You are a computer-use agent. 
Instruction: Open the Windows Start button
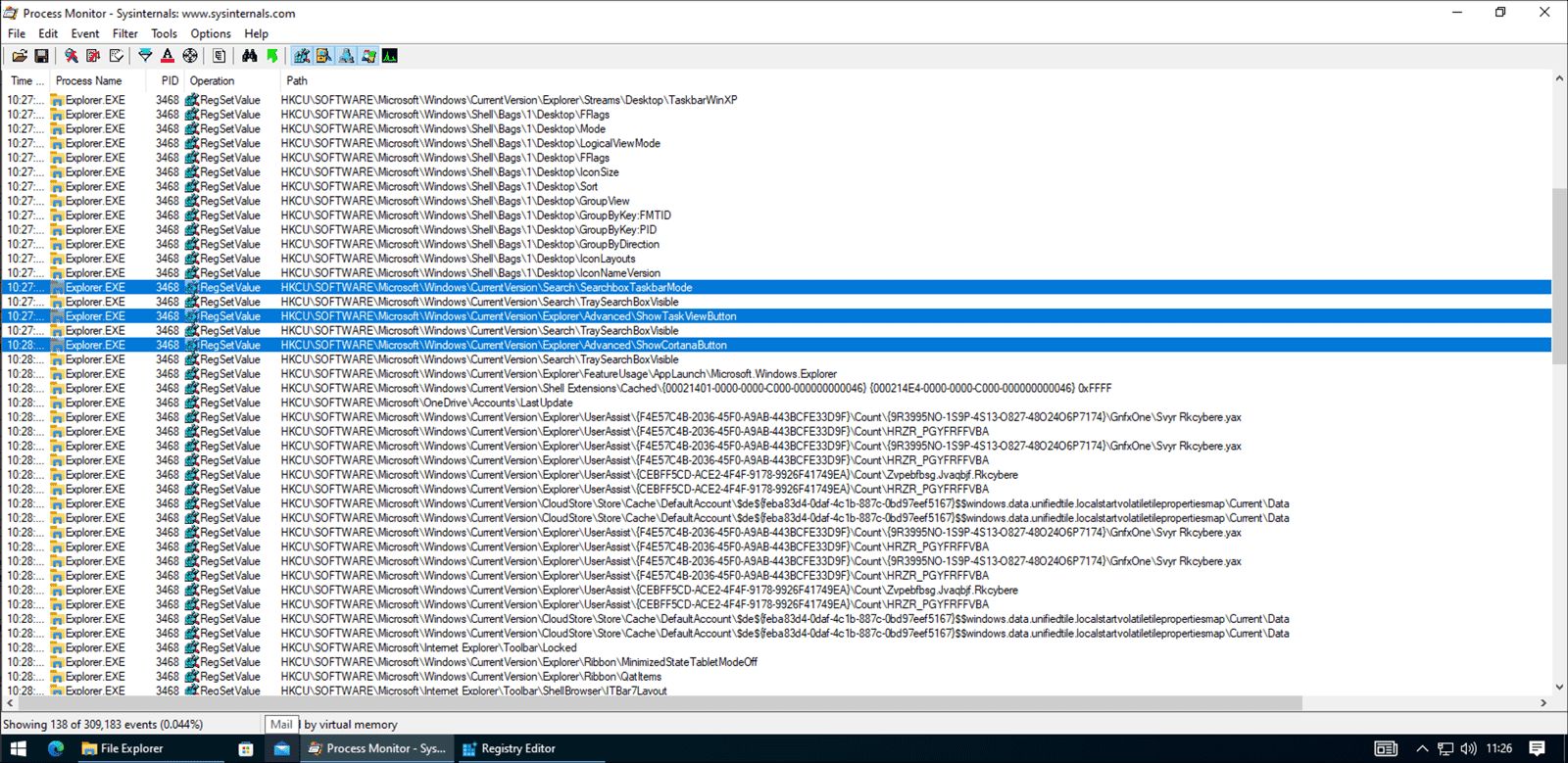[18, 748]
